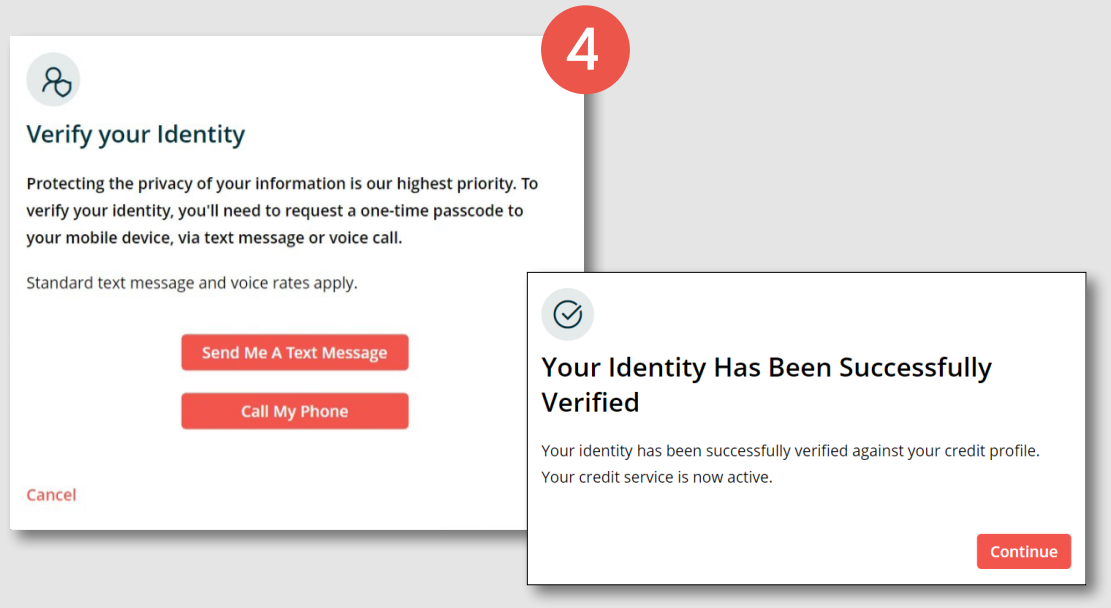Click the 'Protecting the privacy' sentence

200,184
